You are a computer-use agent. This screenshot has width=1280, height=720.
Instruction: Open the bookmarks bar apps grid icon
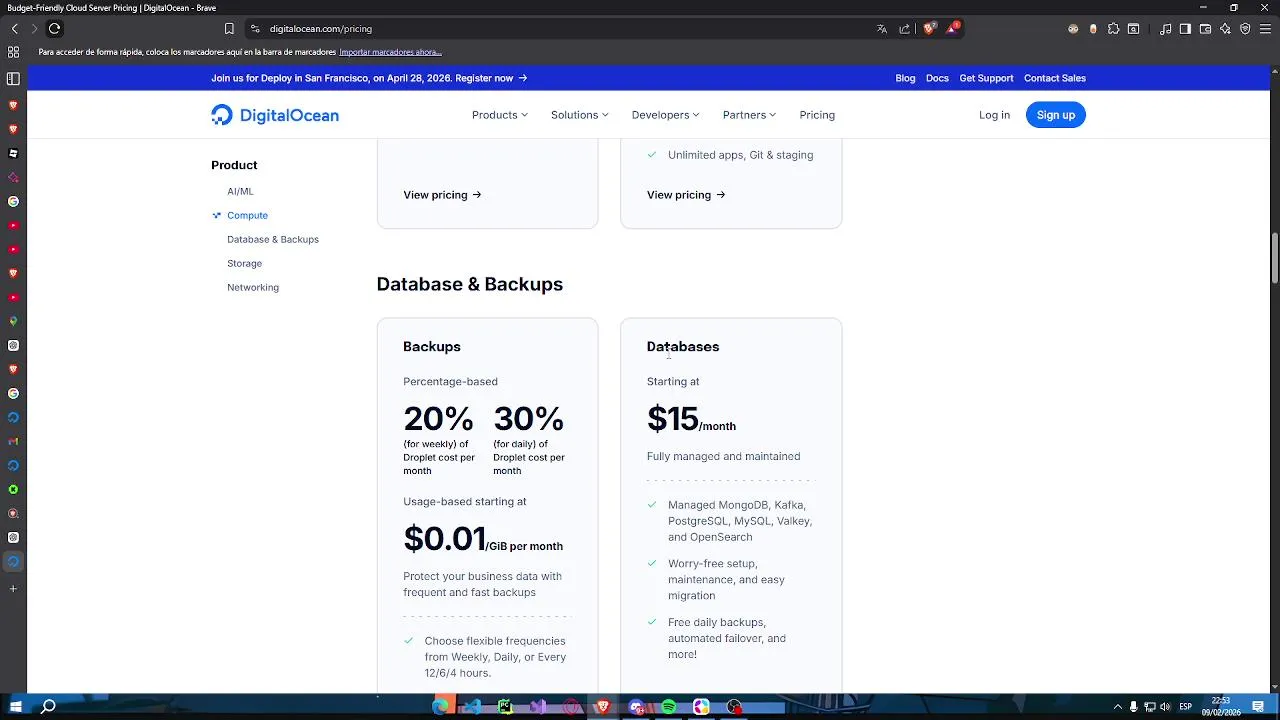click(x=13, y=52)
